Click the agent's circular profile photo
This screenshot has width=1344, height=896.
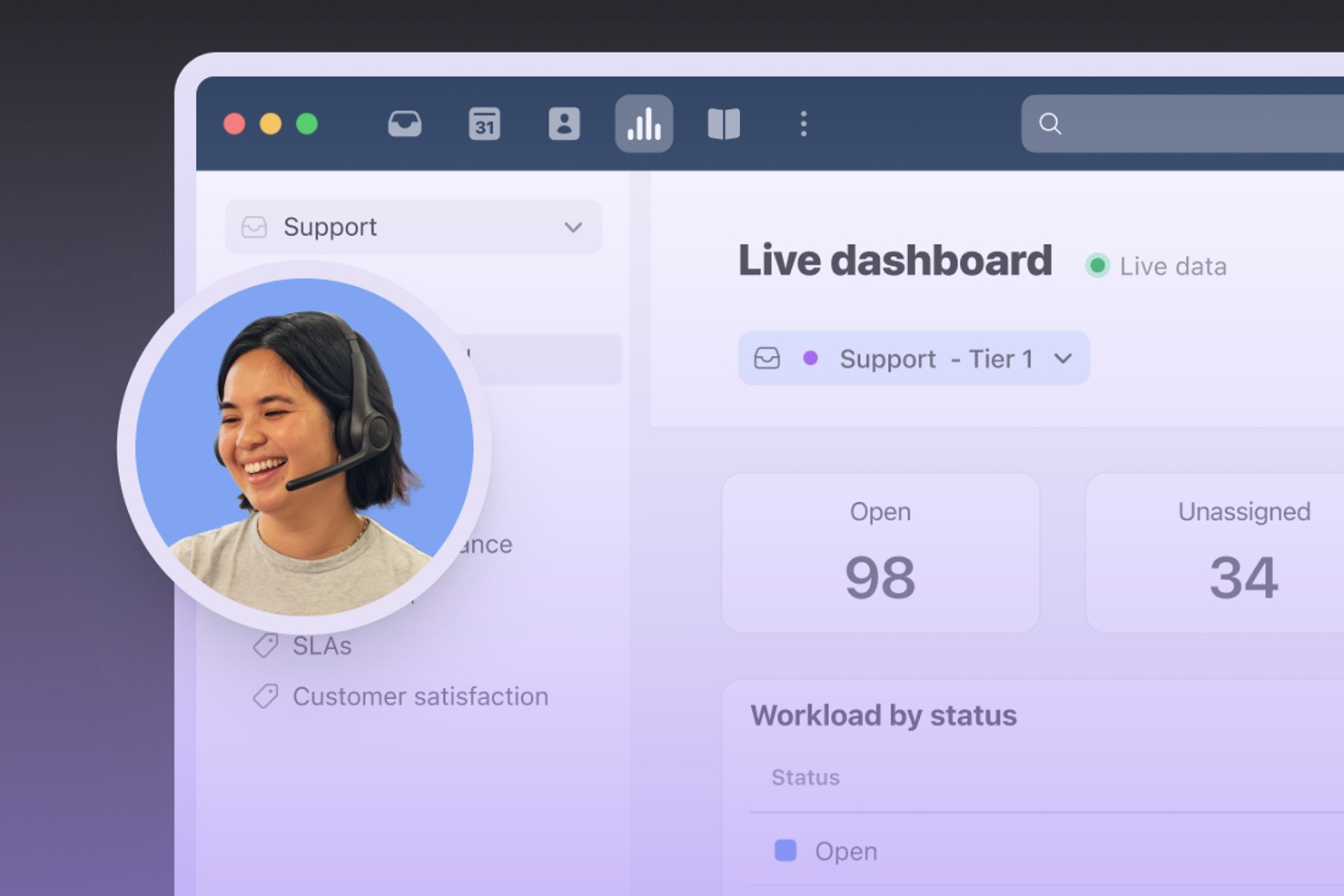tap(304, 447)
